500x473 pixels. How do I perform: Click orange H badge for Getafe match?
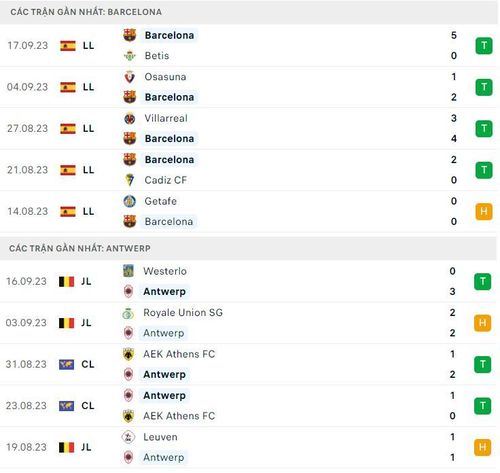(484, 212)
